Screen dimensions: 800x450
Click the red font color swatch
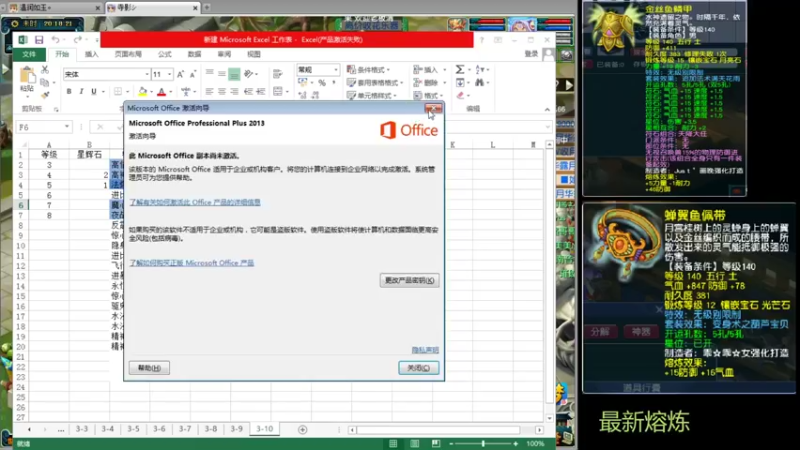click(x=161, y=92)
